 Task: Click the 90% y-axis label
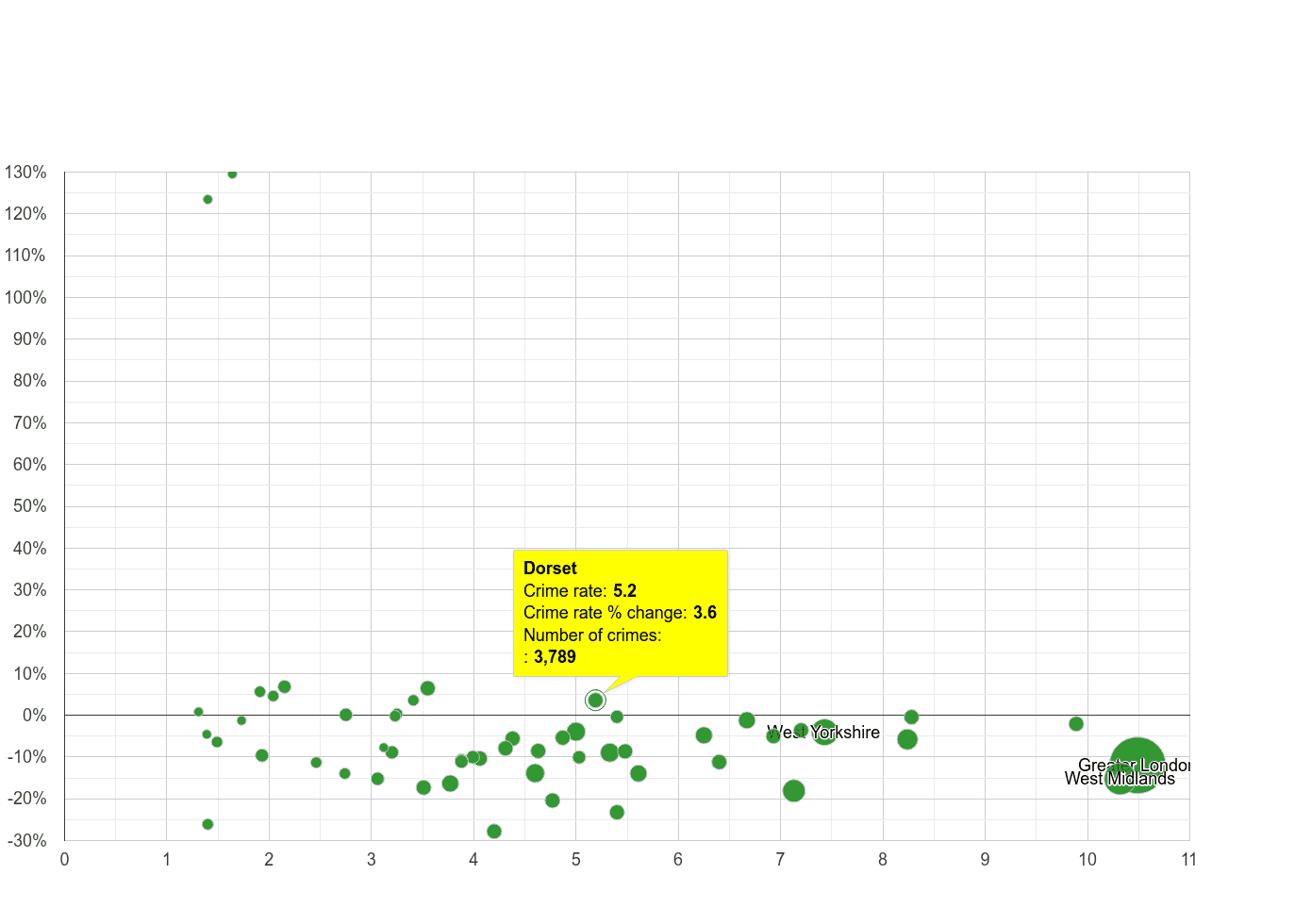click(29, 339)
